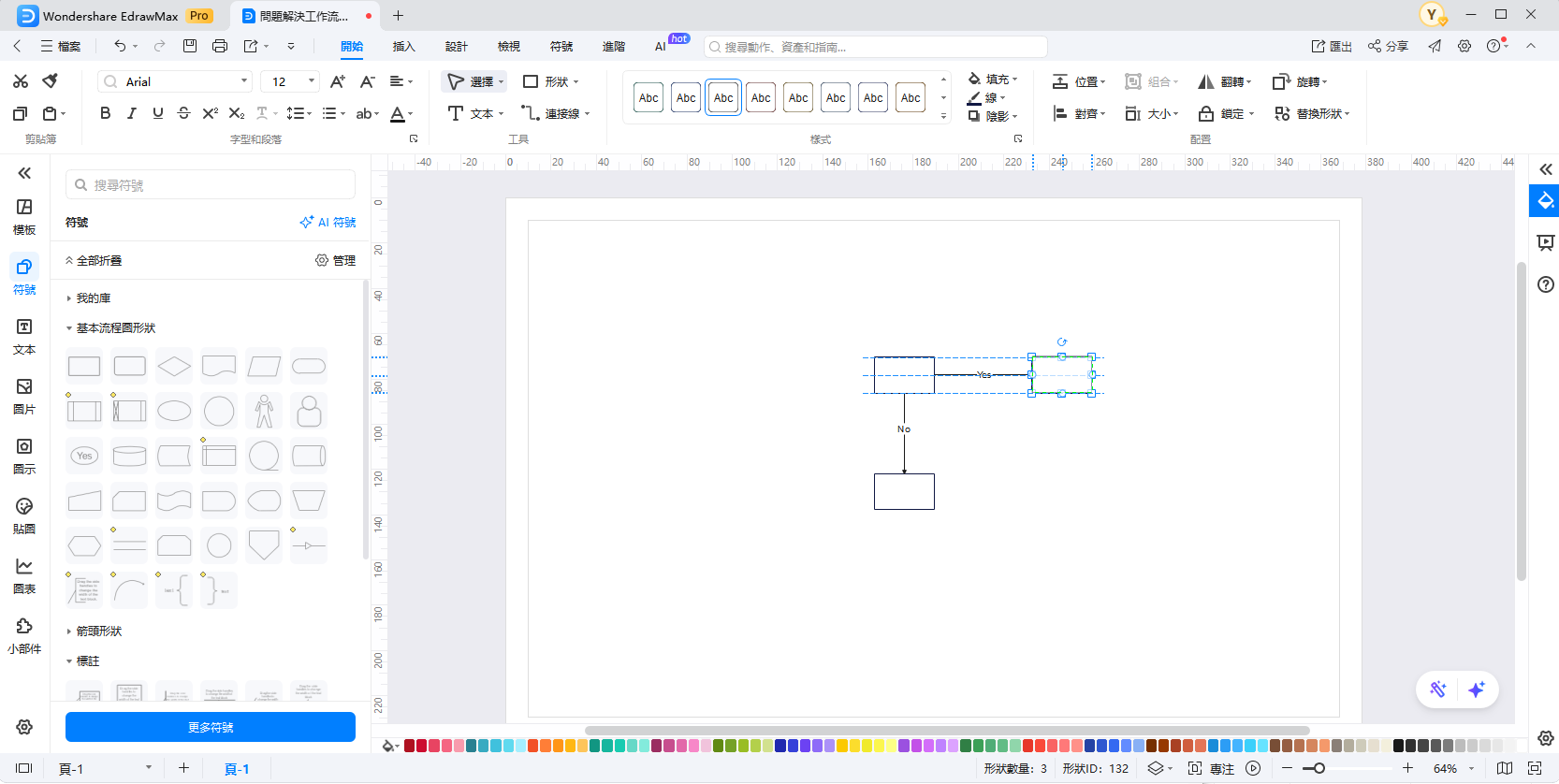Viewport: 1559px width, 784px height.
Task: Open the Widgets sidebar panel
Action: point(24,635)
